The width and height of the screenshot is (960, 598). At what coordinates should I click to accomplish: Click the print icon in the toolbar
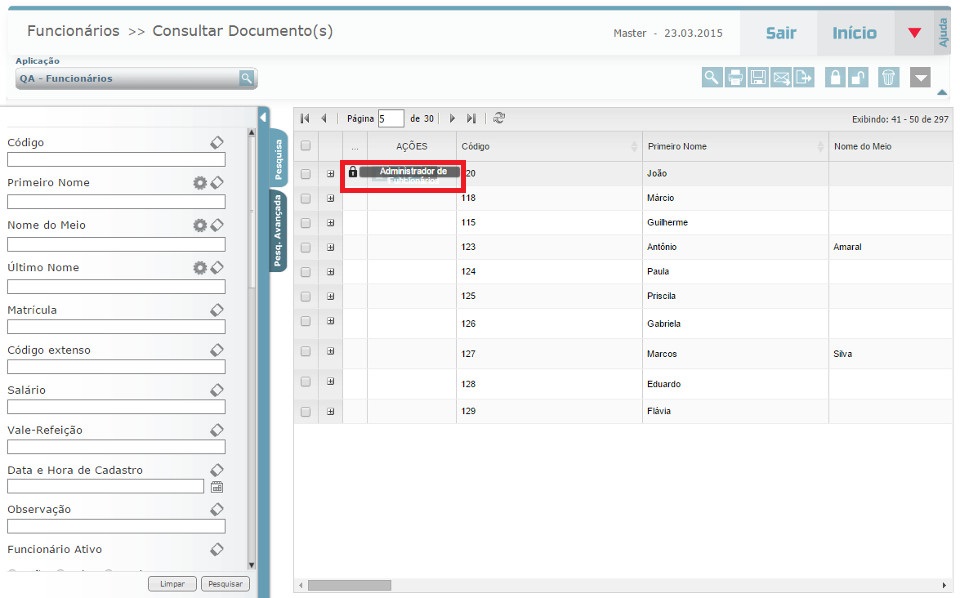coord(735,78)
